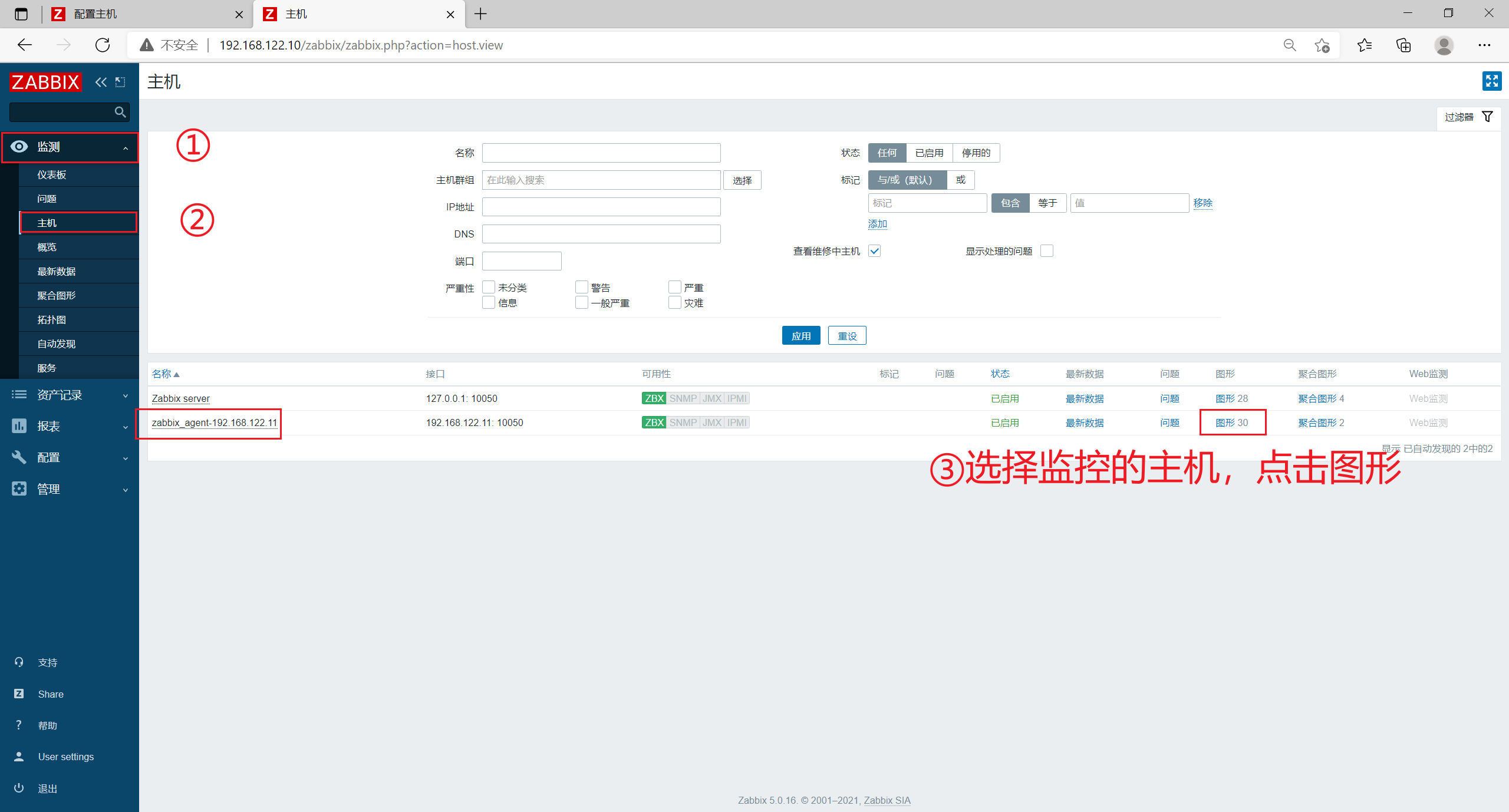Select 等于 tag operator
The width and height of the screenshot is (1509, 812).
1047,203
